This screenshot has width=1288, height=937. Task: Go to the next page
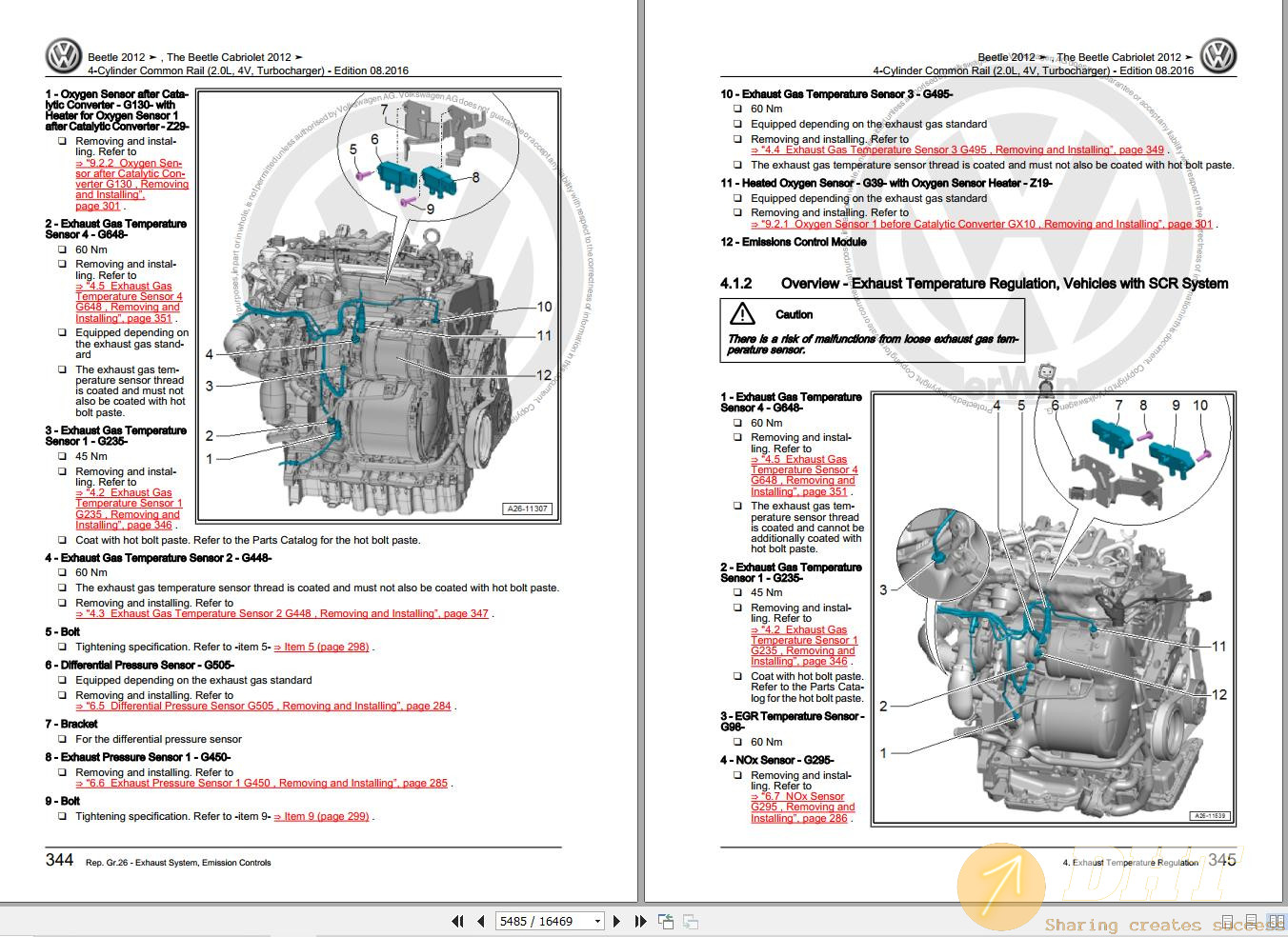click(x=616, y=921)
